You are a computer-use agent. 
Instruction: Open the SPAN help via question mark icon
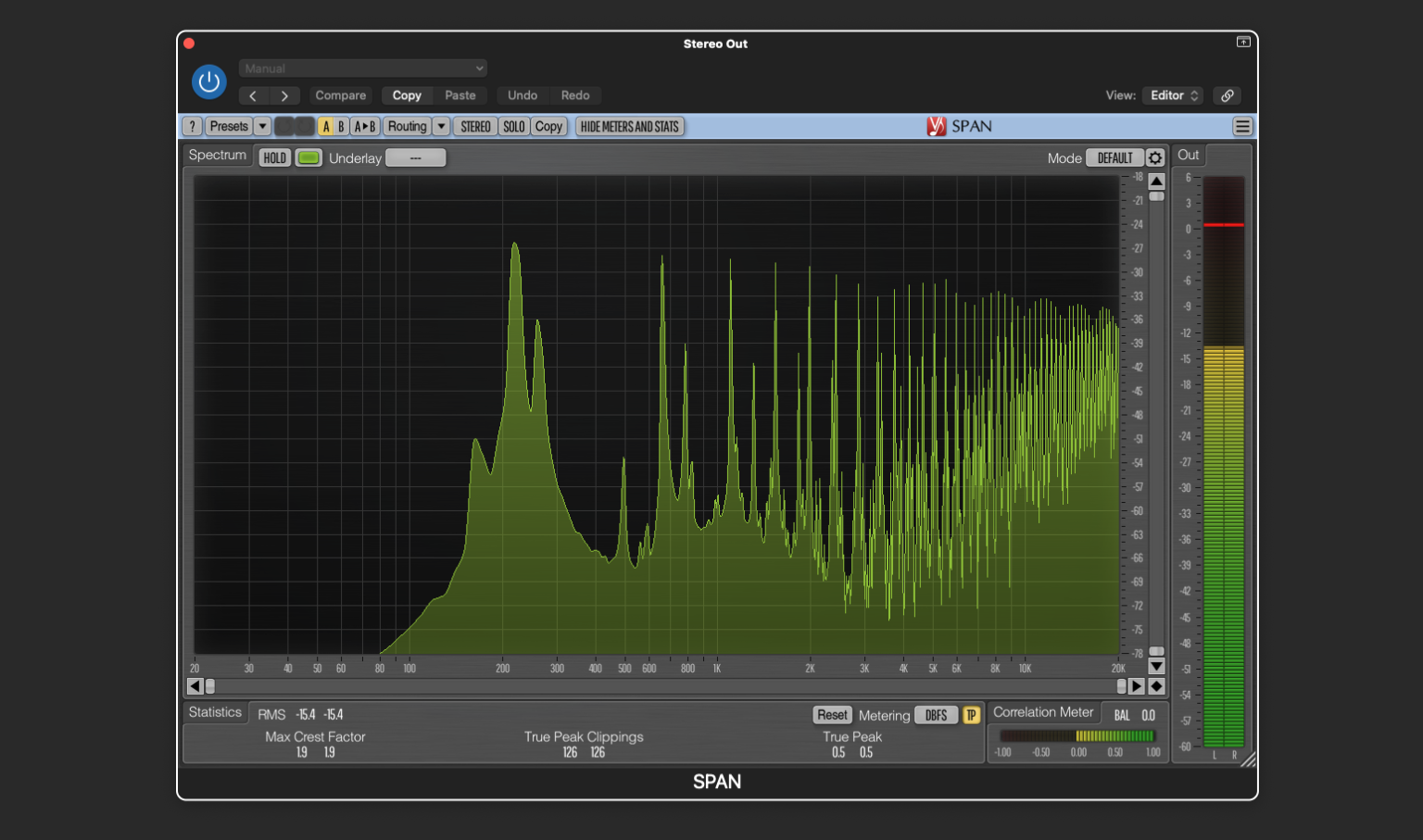pyautogui.click(x=192, y=126)
